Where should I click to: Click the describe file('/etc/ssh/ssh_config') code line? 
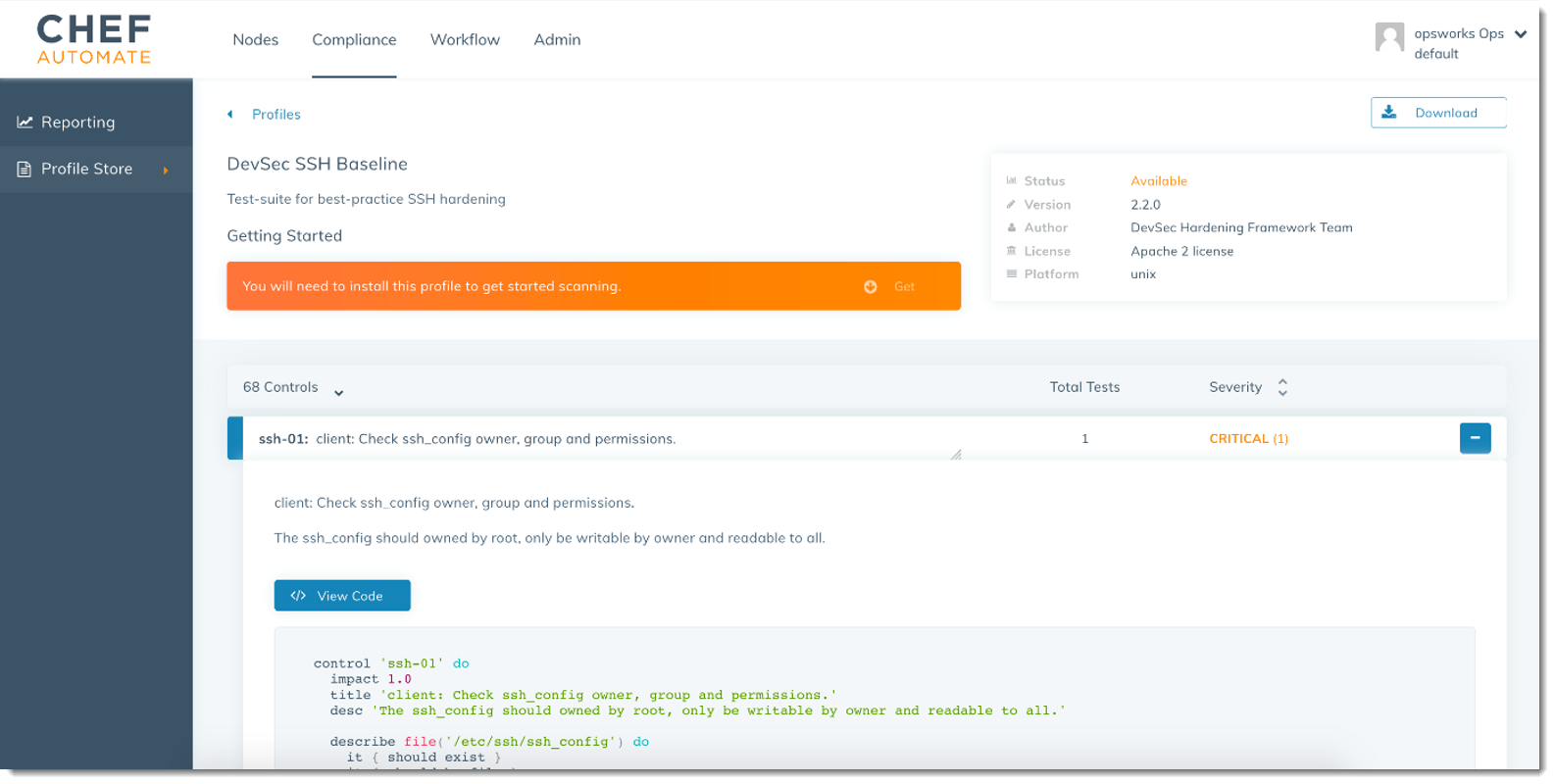pyautogui.click(x=489, y=742)
